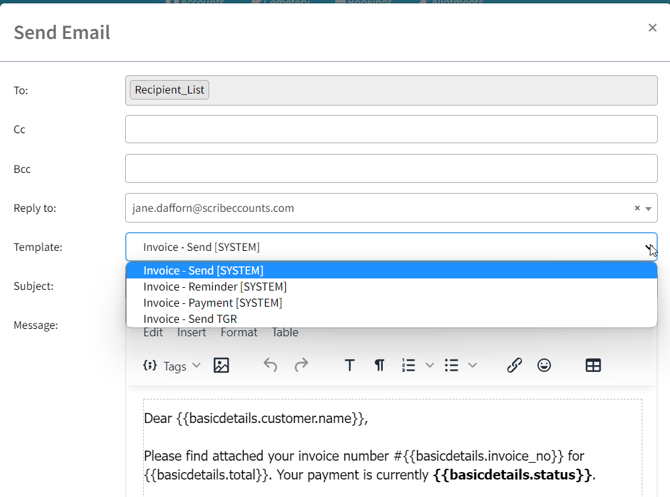Expand the Reply to dropdown arrow
Image resolution: width=670 pixels, height=497 pixels.
[x=648, y=209]
